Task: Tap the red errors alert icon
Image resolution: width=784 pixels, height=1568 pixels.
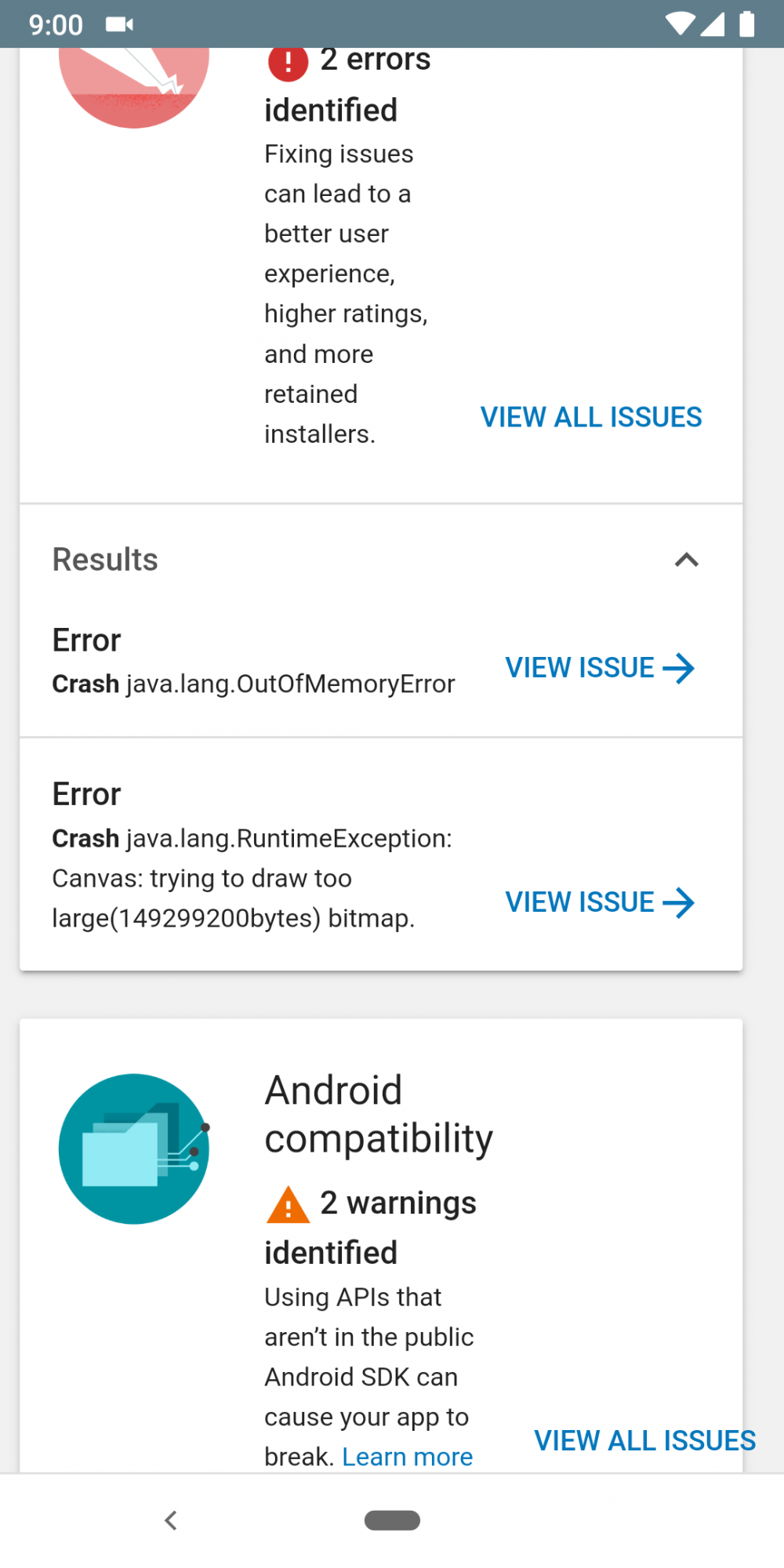Action: pos(288,63)
